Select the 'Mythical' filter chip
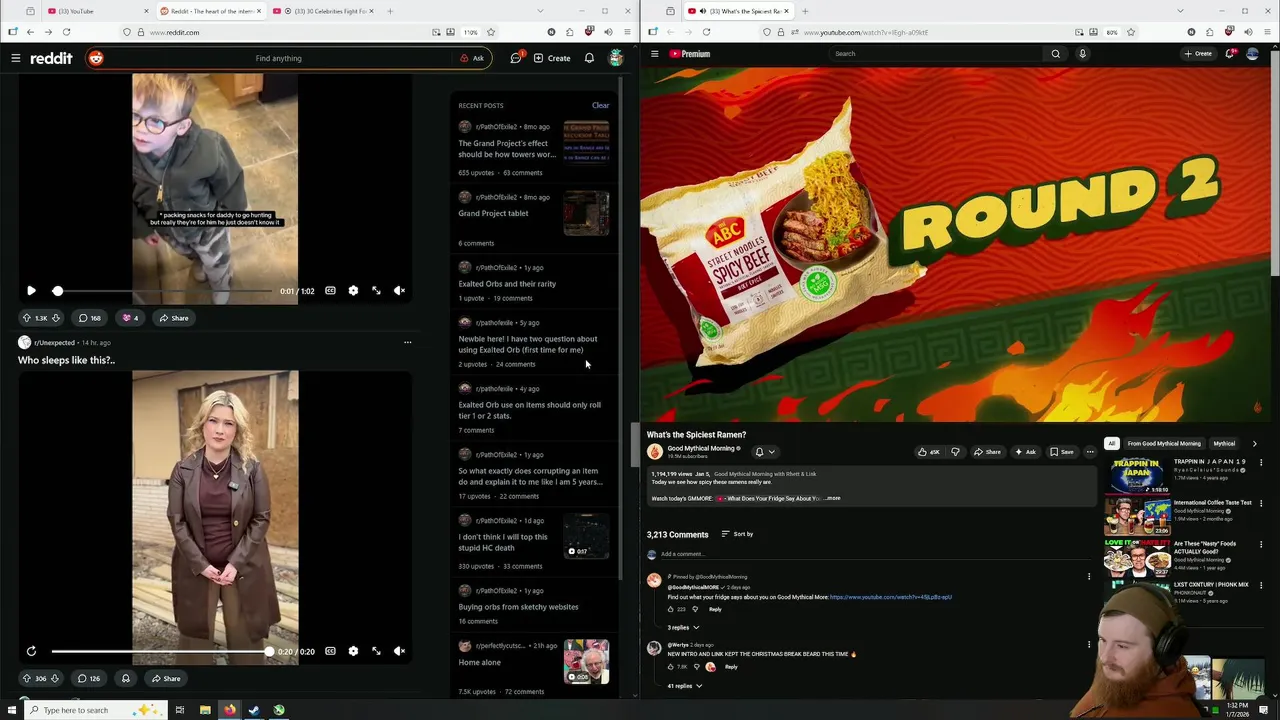 [x=1224, y=443]
